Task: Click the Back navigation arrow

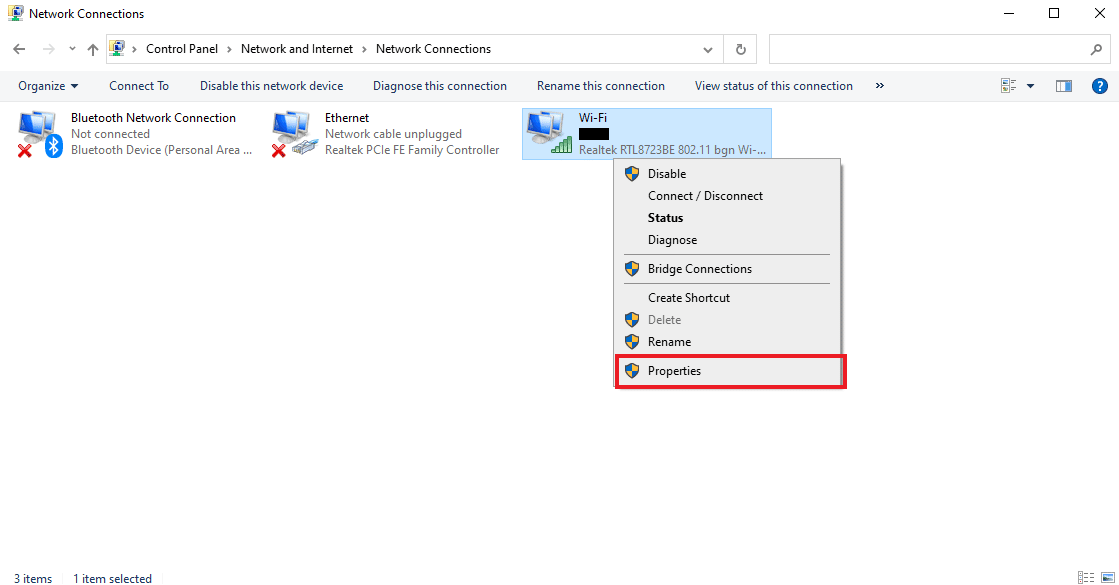Action: (x=18, y=49)
